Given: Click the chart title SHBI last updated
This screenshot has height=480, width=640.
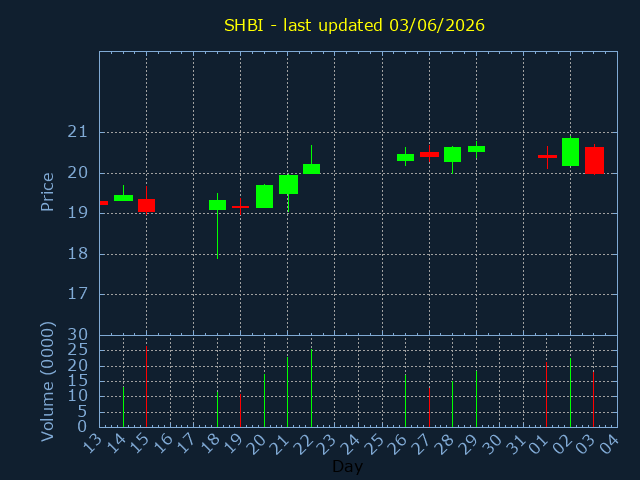Looking at the screenshot, I should pyautogui.click(x=354, y=25).
